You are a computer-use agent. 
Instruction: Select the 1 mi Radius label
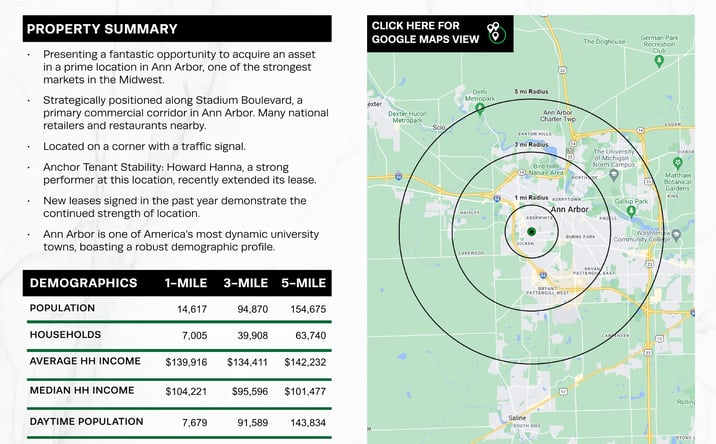(531, 197)
